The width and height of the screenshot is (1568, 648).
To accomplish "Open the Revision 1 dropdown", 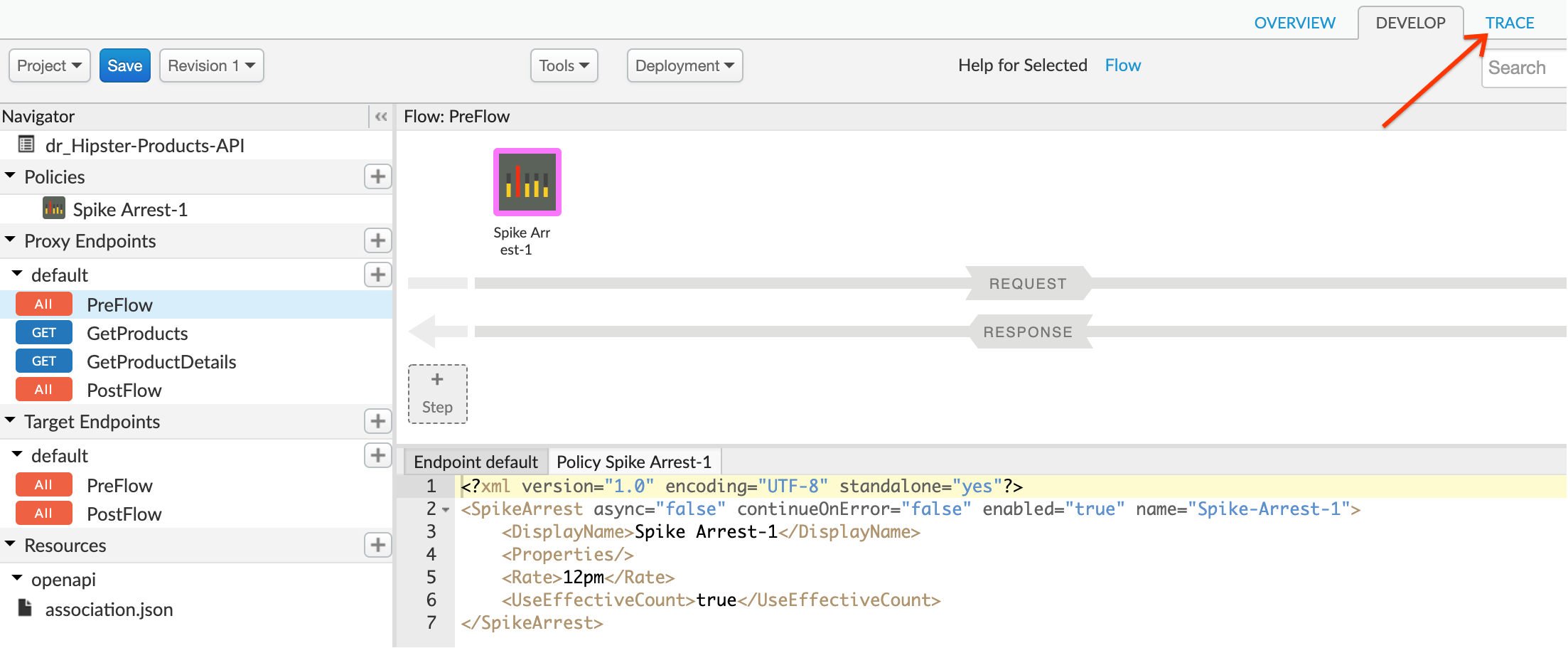I will pyautogui.click(x=211, y=65).
